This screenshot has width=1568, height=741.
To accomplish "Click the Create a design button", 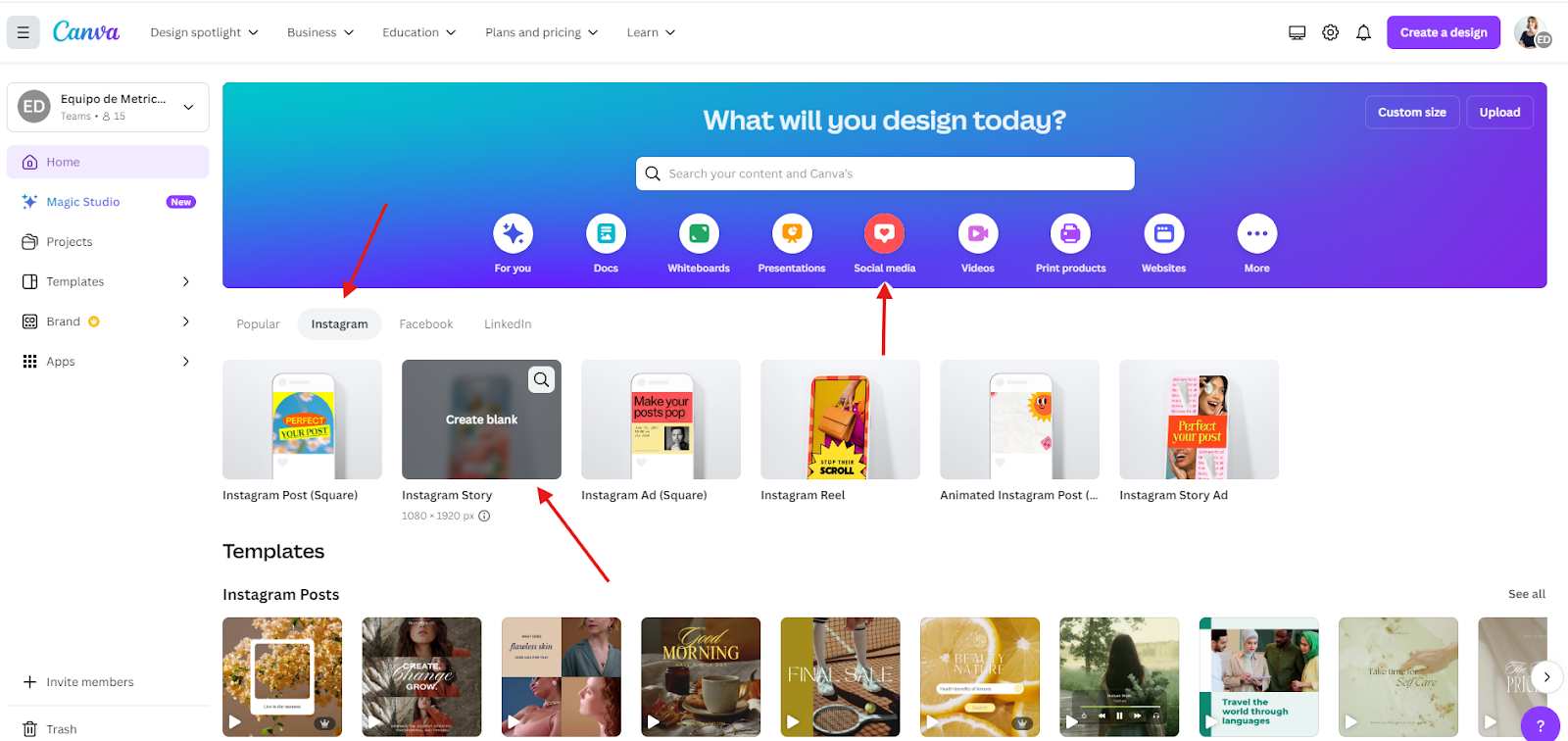I will coord(1443,32).
